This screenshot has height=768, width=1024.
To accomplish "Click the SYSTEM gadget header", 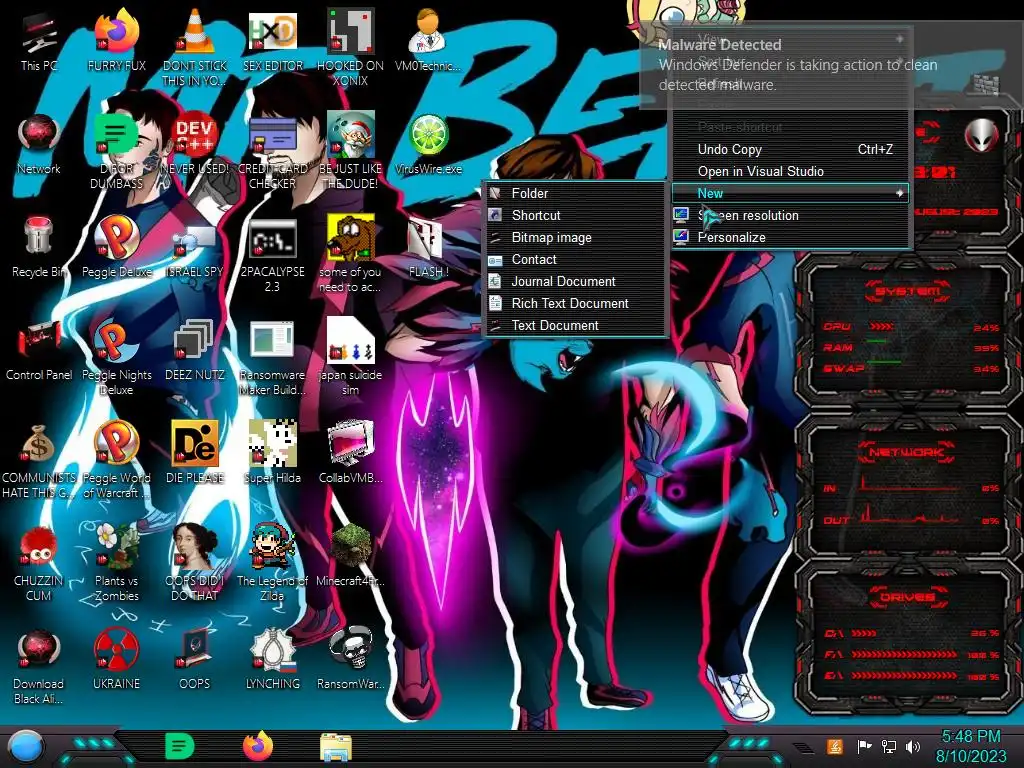I will coord(907,291).
